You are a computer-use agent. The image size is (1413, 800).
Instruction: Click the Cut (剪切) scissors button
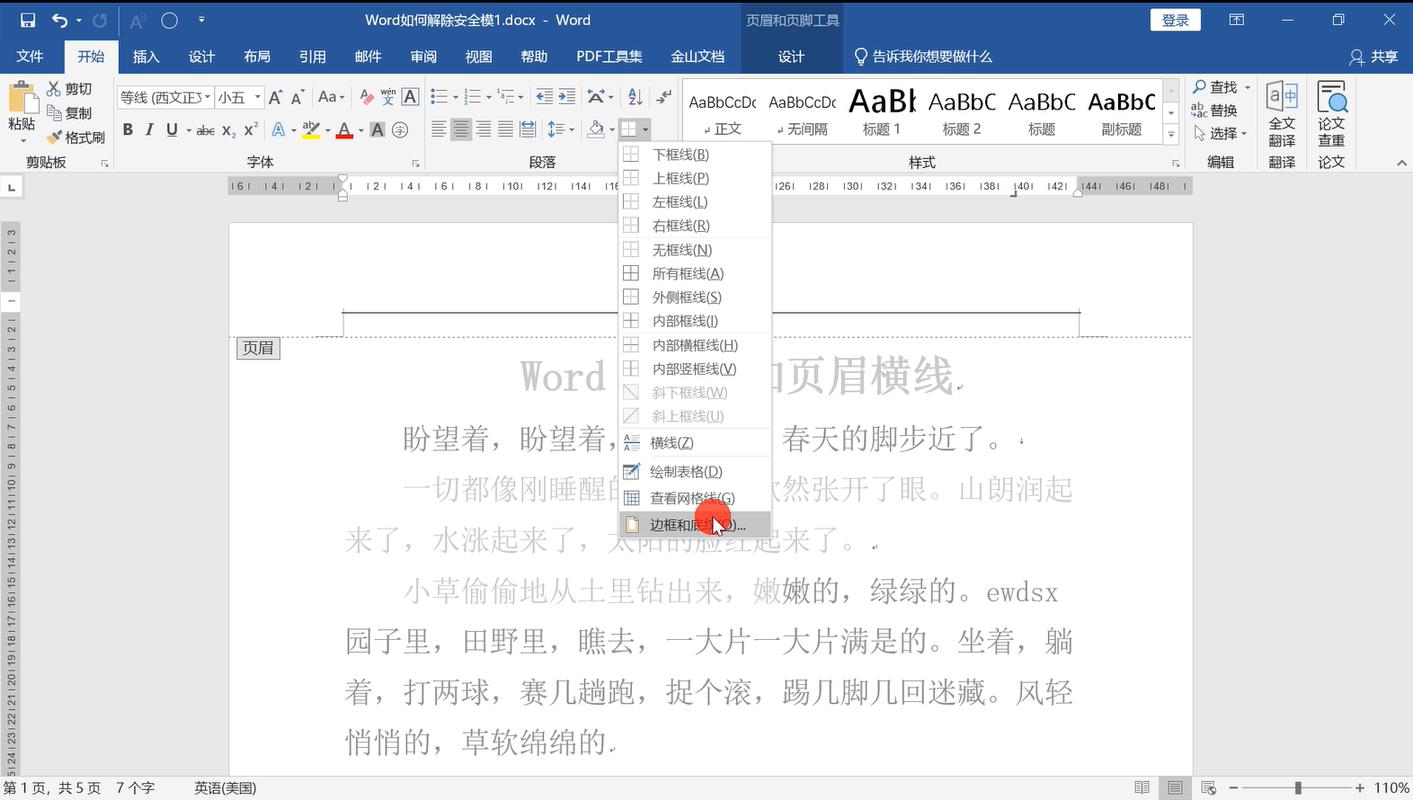pos(68,89)
